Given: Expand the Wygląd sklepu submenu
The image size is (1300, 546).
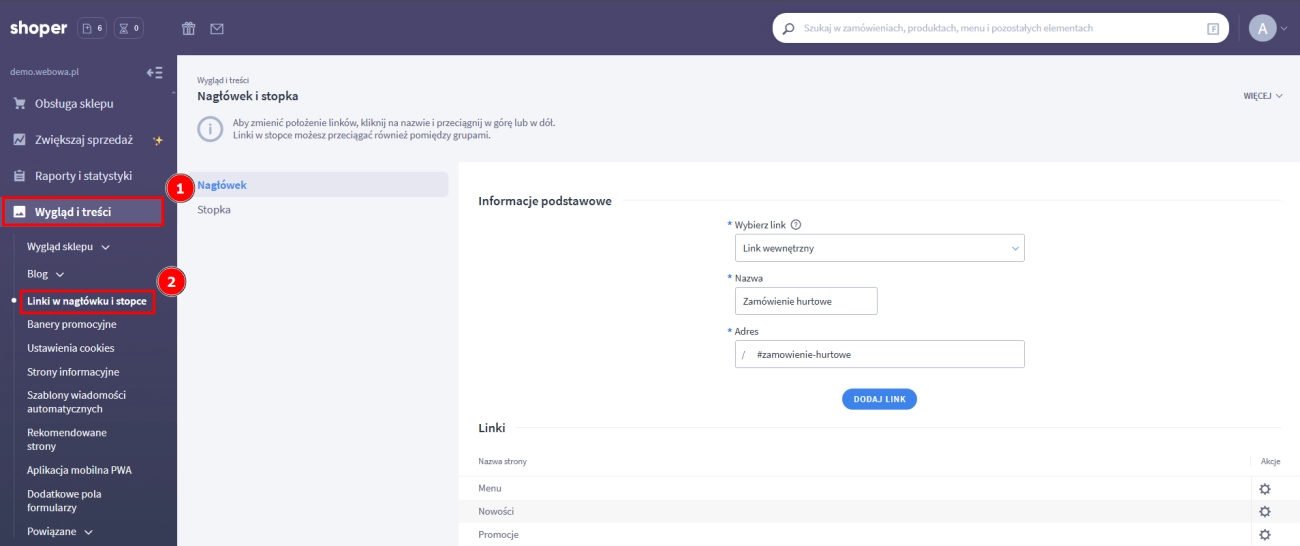Looking at the screenshot, I should point(68,247).
